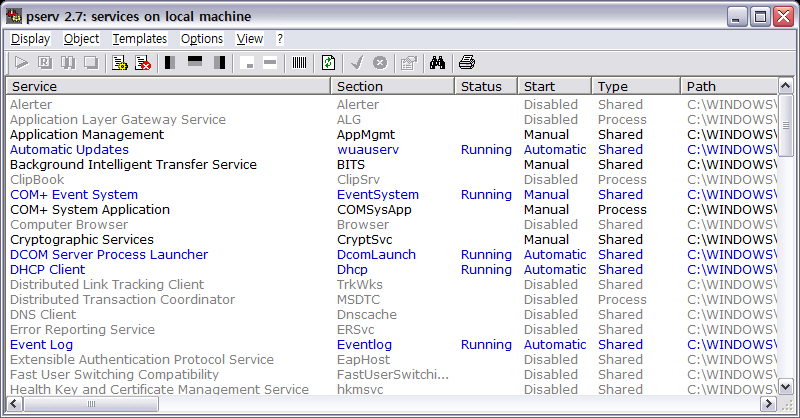Select Extensible Authentication Protocol Service row
The height and width of the screenshot is (418, 800).
coord(392,360)
